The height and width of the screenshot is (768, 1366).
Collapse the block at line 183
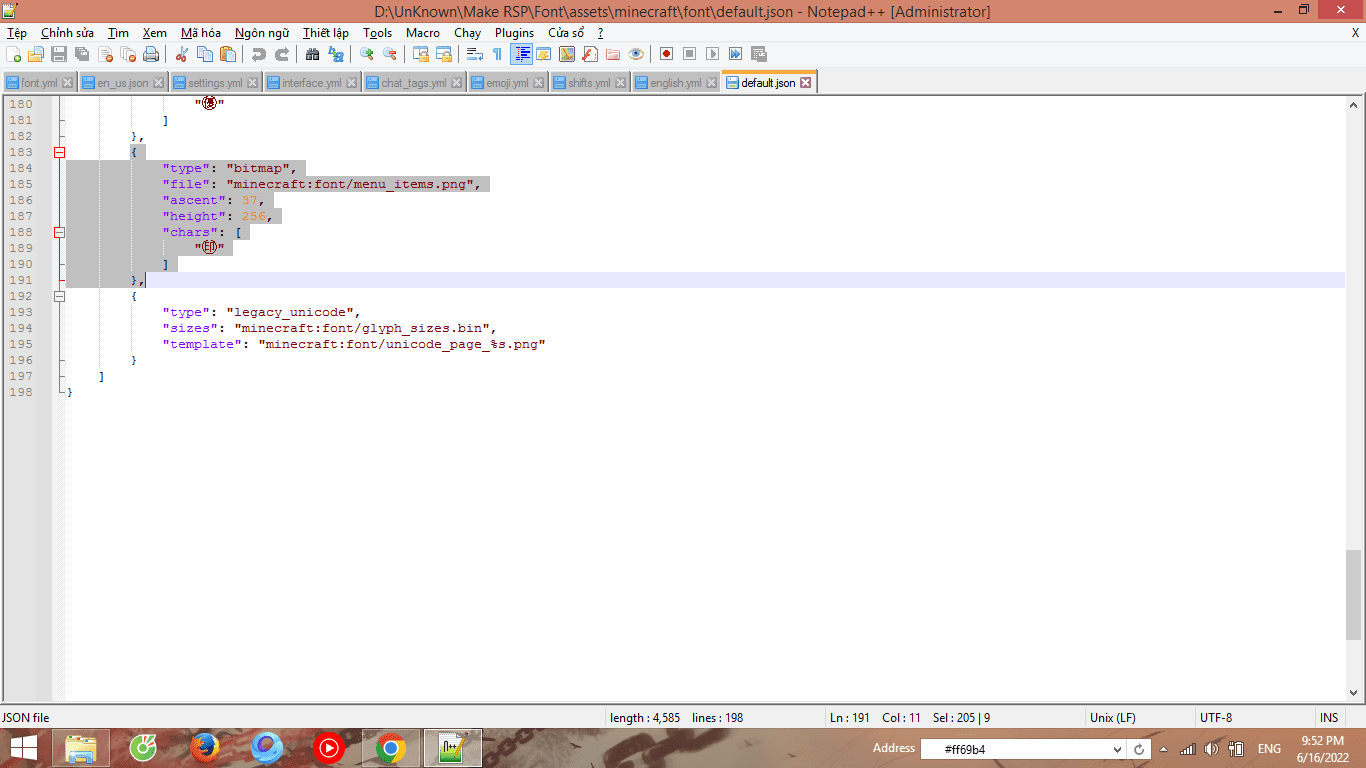point(59,152)
